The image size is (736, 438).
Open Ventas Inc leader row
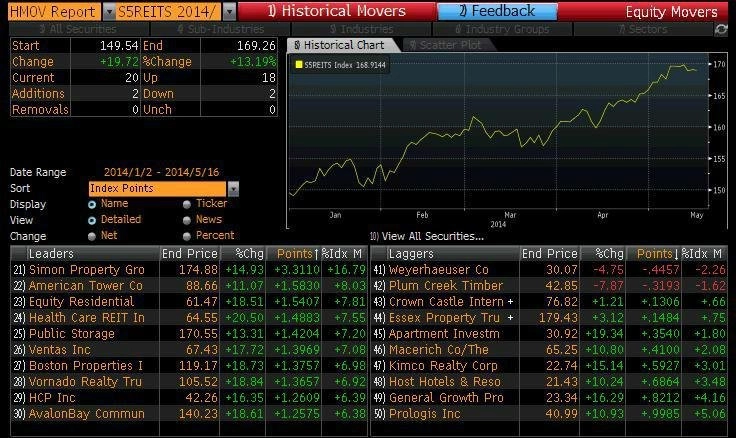(x=189, y=350)
